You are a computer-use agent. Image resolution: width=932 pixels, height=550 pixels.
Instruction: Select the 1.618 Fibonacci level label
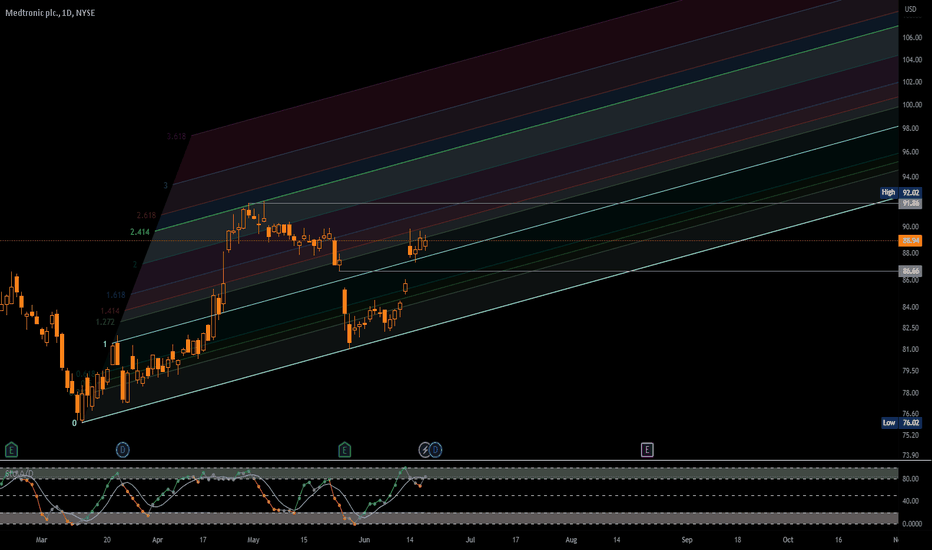[116, 295]
